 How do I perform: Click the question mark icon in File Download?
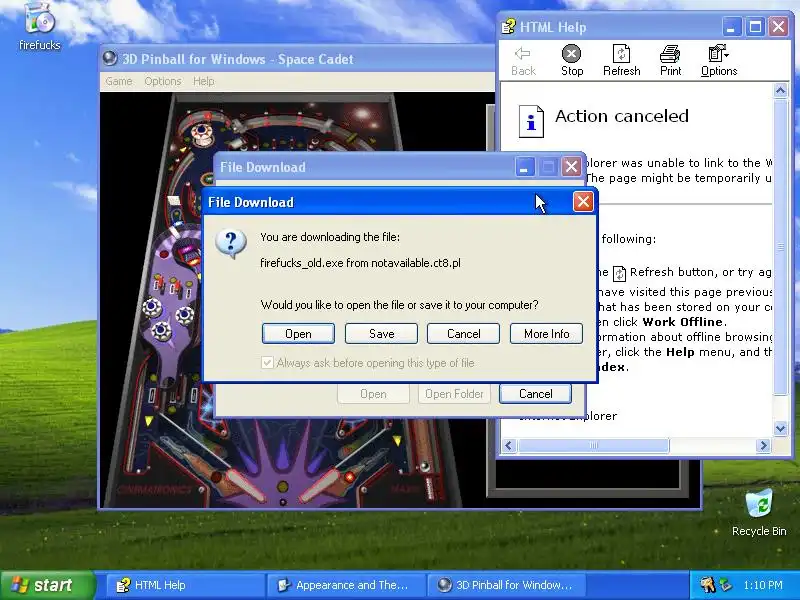click(231, 243)
